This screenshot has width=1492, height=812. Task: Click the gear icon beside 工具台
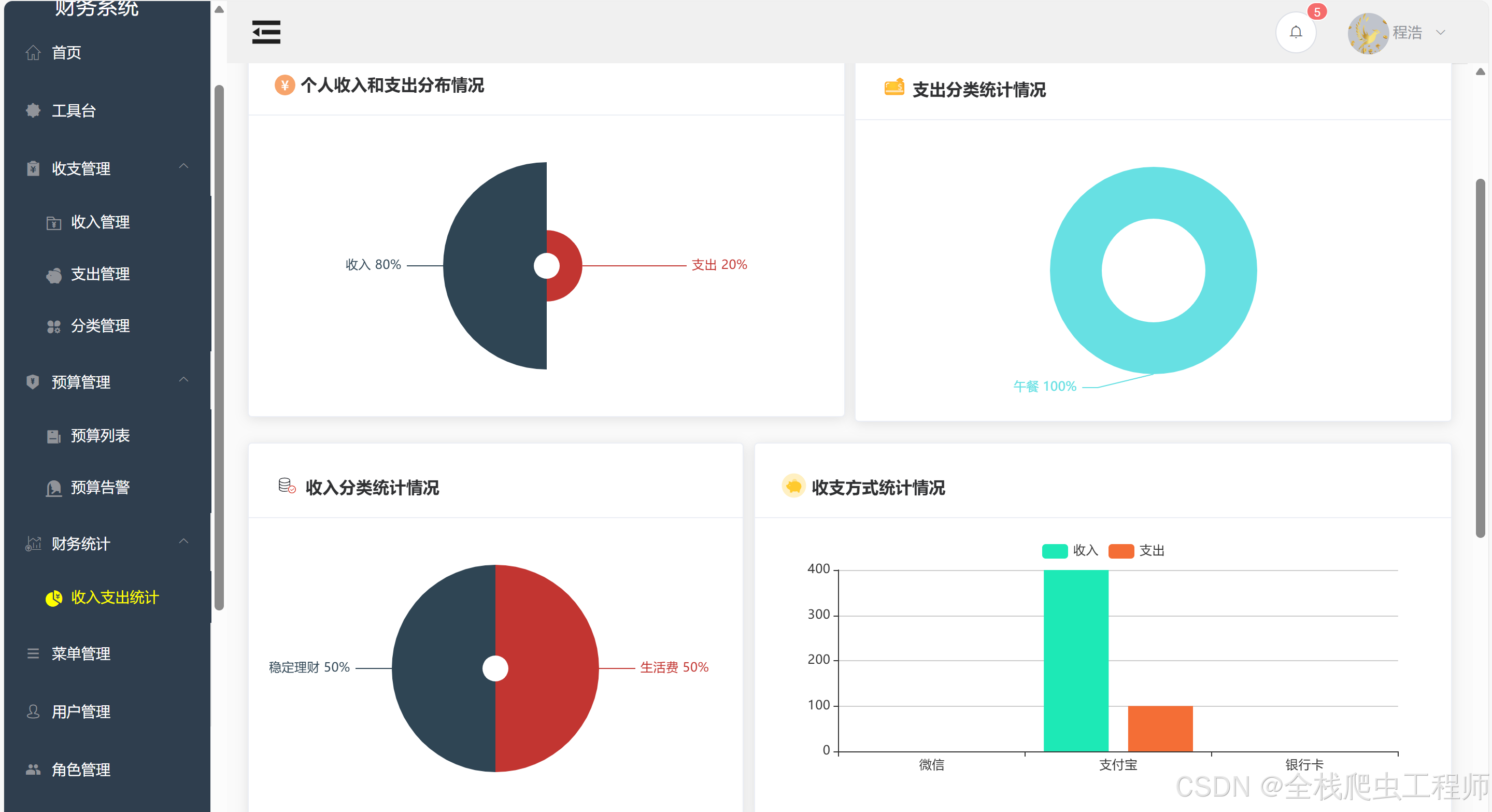[x=33, y=110]
